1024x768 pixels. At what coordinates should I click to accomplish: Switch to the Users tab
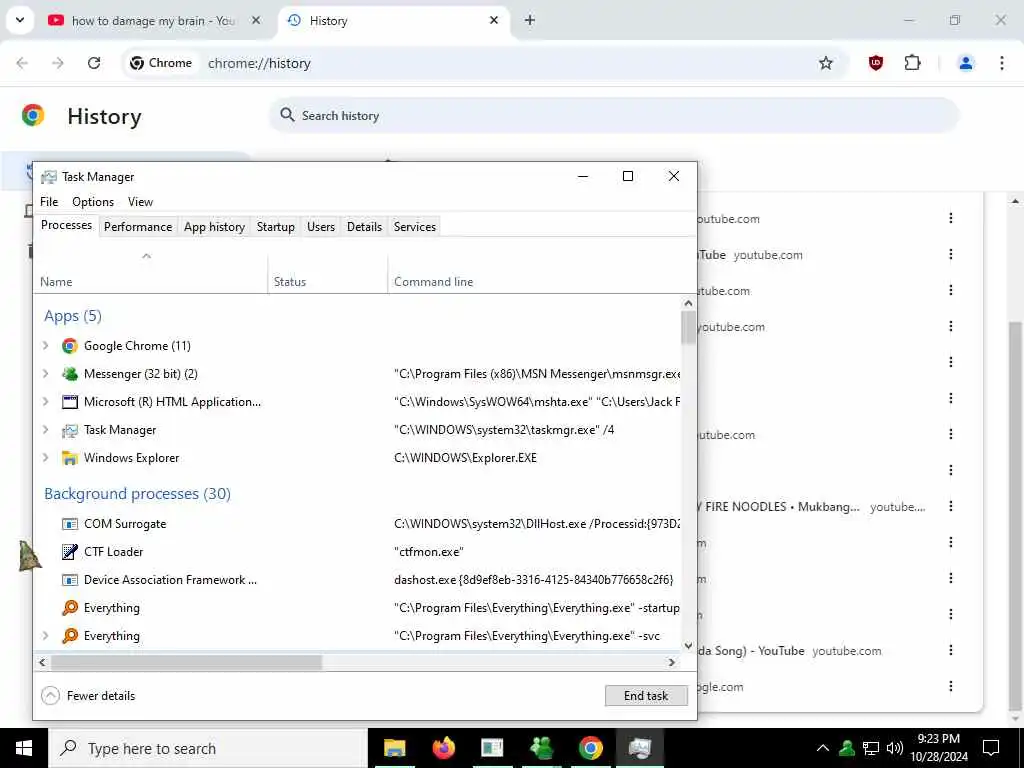(321, 227)
